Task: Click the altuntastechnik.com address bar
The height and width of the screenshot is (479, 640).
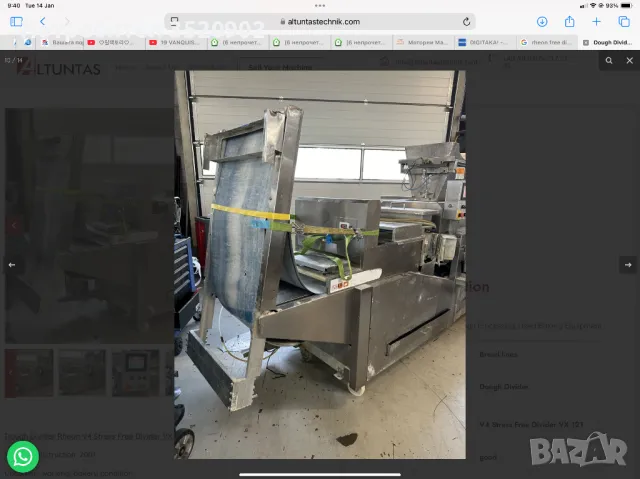Action: point(320,21)
